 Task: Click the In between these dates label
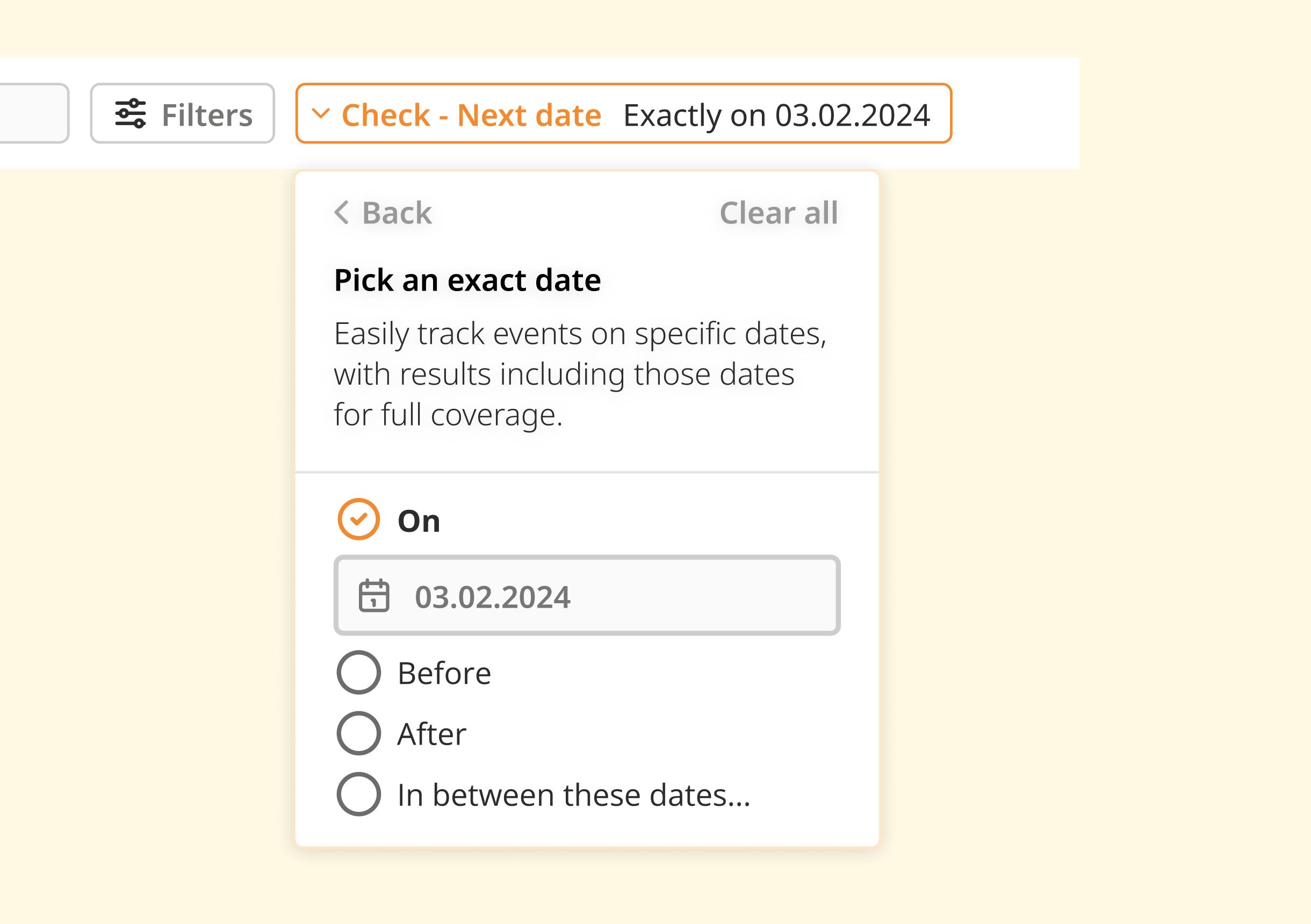coord(573,795)
